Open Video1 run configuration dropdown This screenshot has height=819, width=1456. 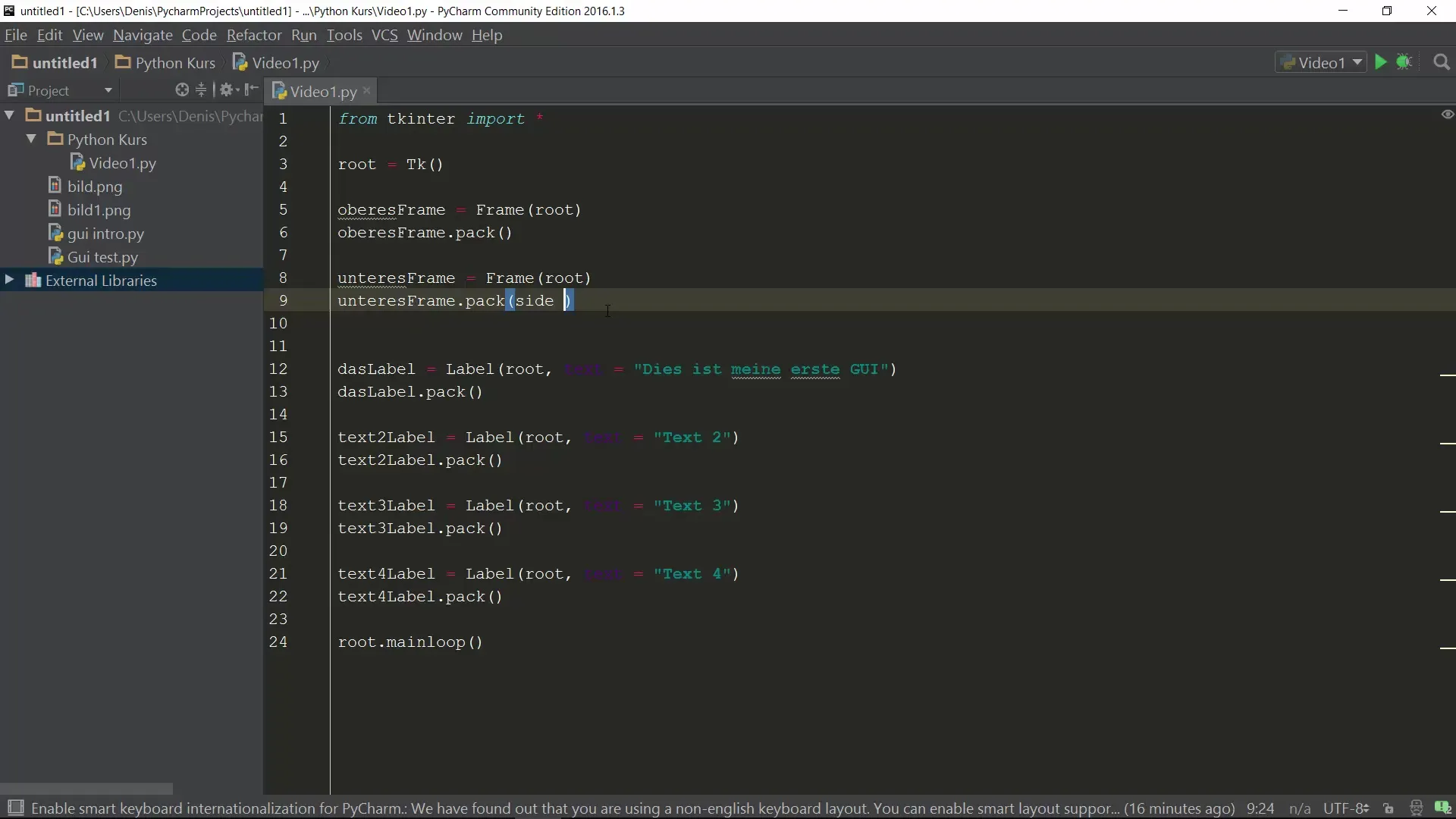[x=1322, y=63]
